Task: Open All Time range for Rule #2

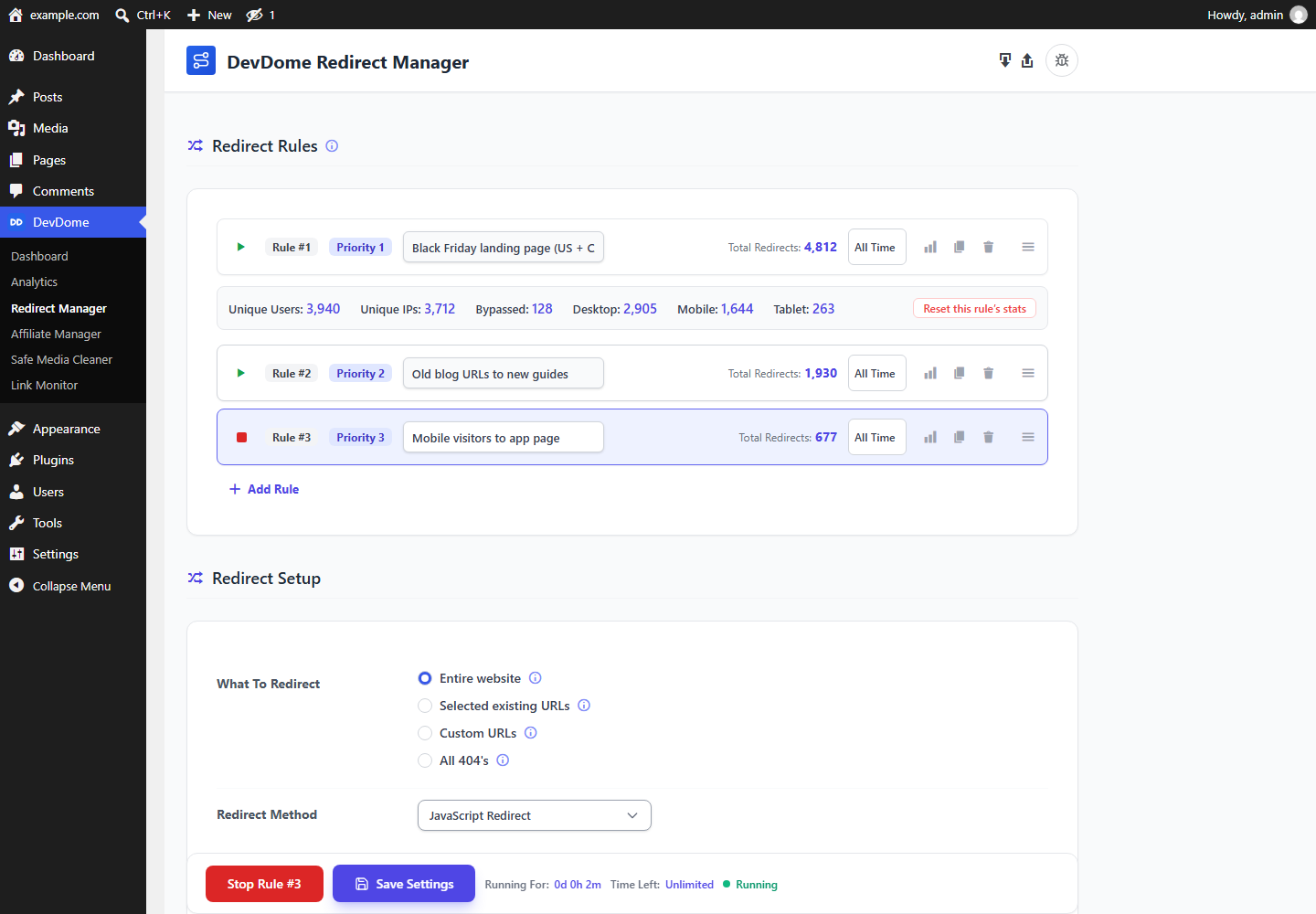Action: [x=877, y=373]
